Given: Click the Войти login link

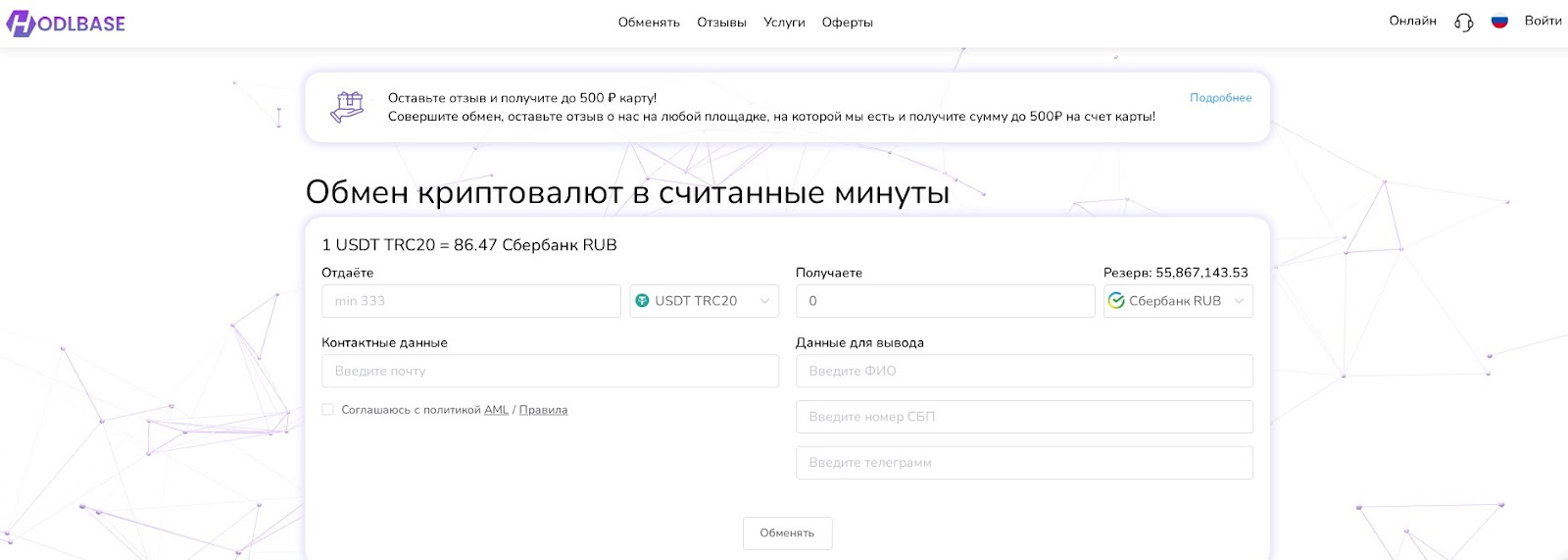Looking at the screenshot, I should pyautogui.click(x=1543, y=21).
